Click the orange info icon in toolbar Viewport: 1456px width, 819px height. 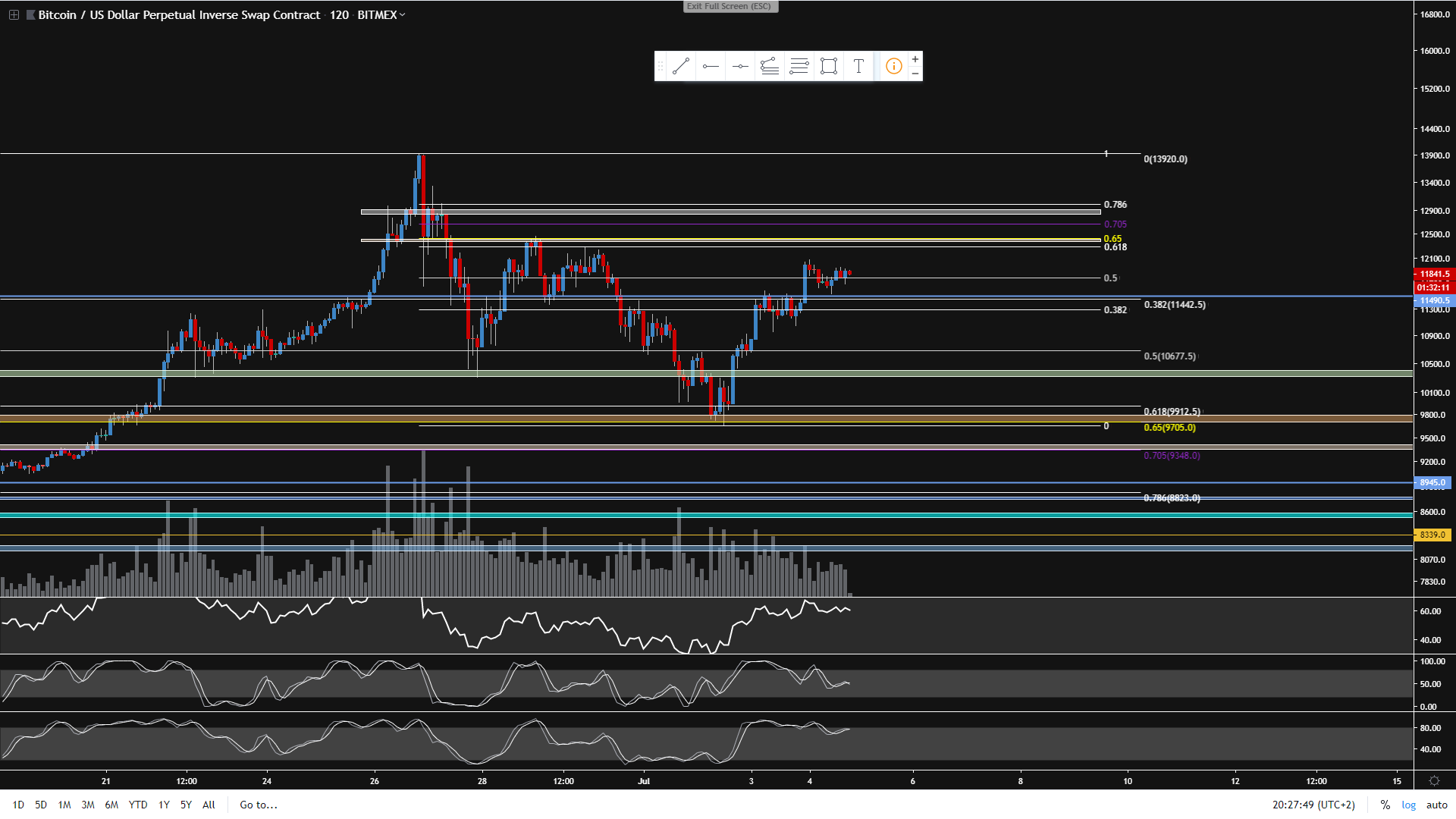click(x=894, y=67)
